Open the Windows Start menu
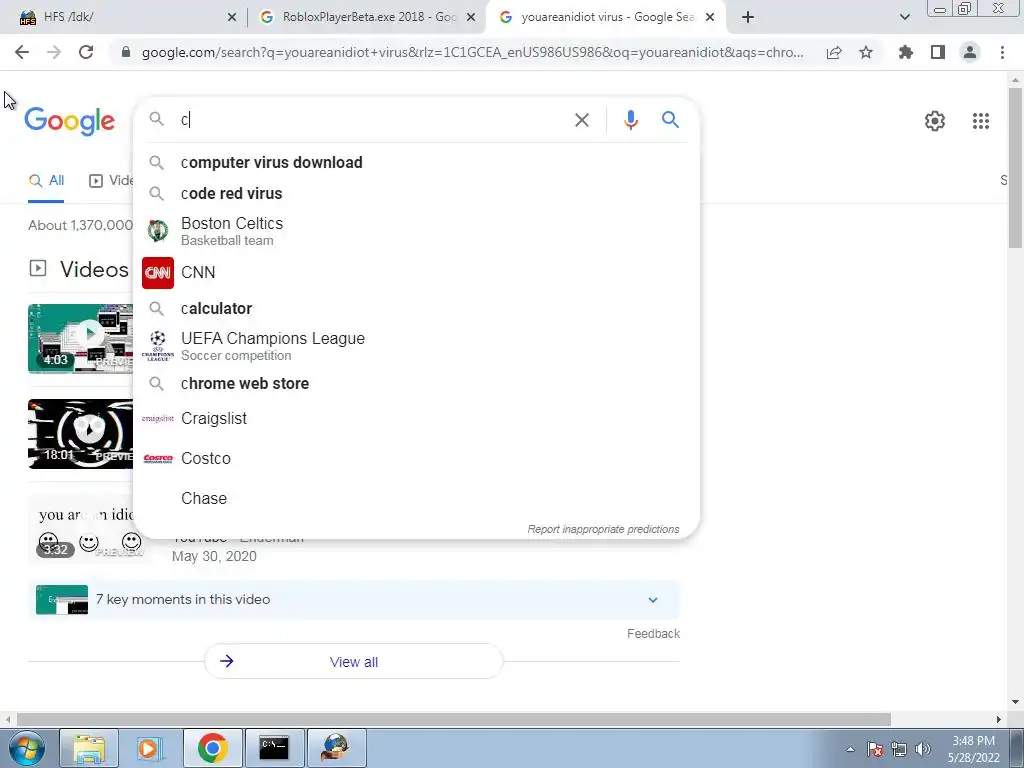This screenshot has height=768, width=1024. 26,748
